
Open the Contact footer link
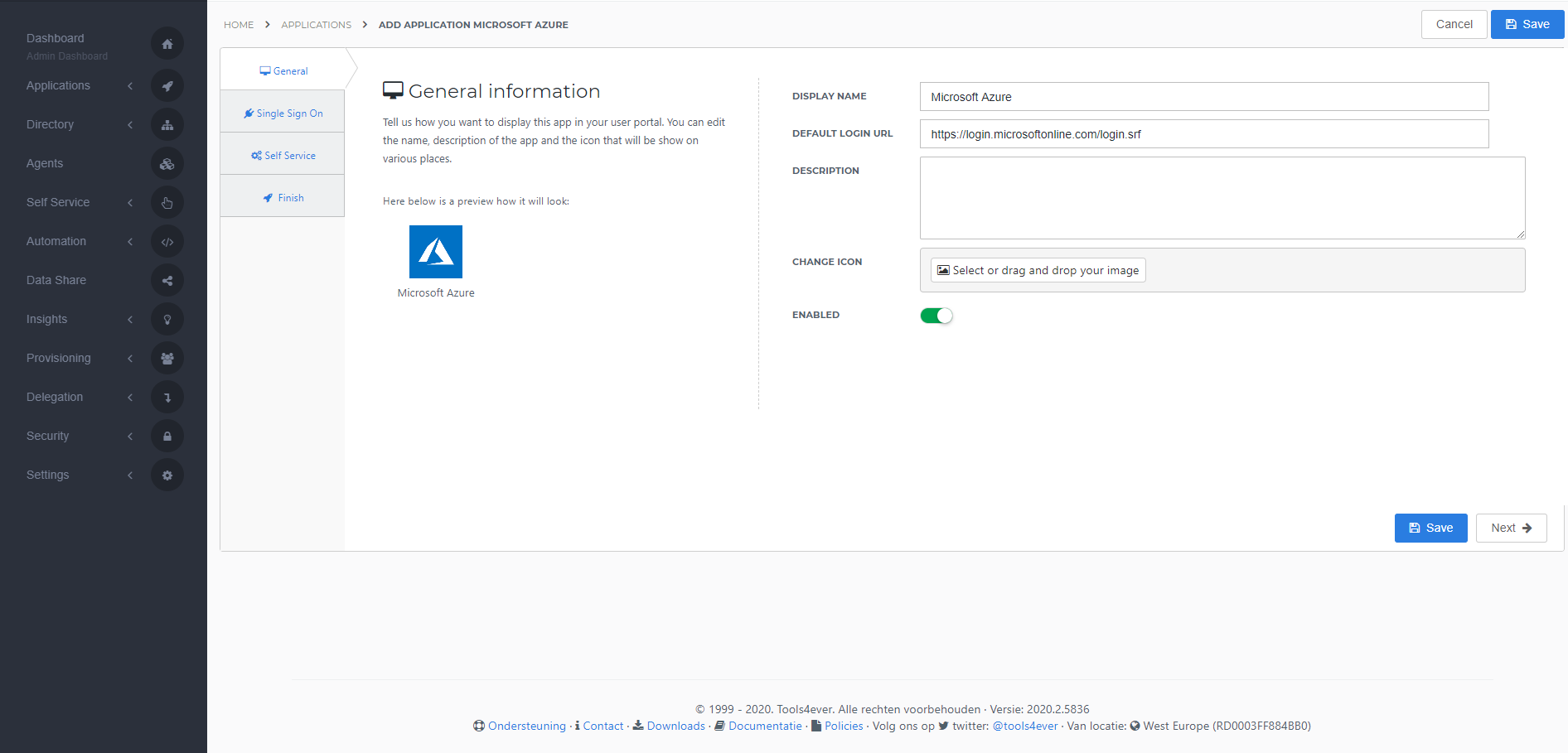603,726
